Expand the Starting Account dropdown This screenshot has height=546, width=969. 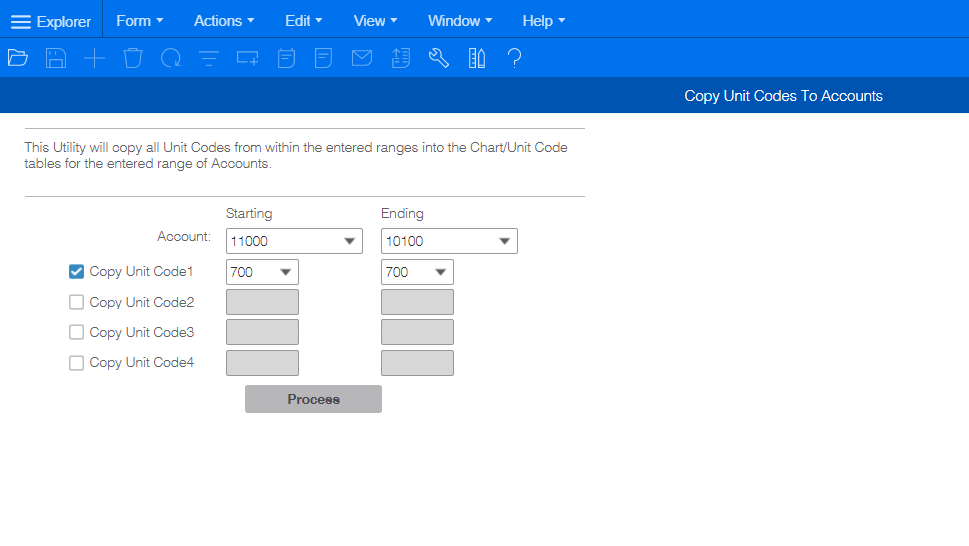click(x=349, y=241)
